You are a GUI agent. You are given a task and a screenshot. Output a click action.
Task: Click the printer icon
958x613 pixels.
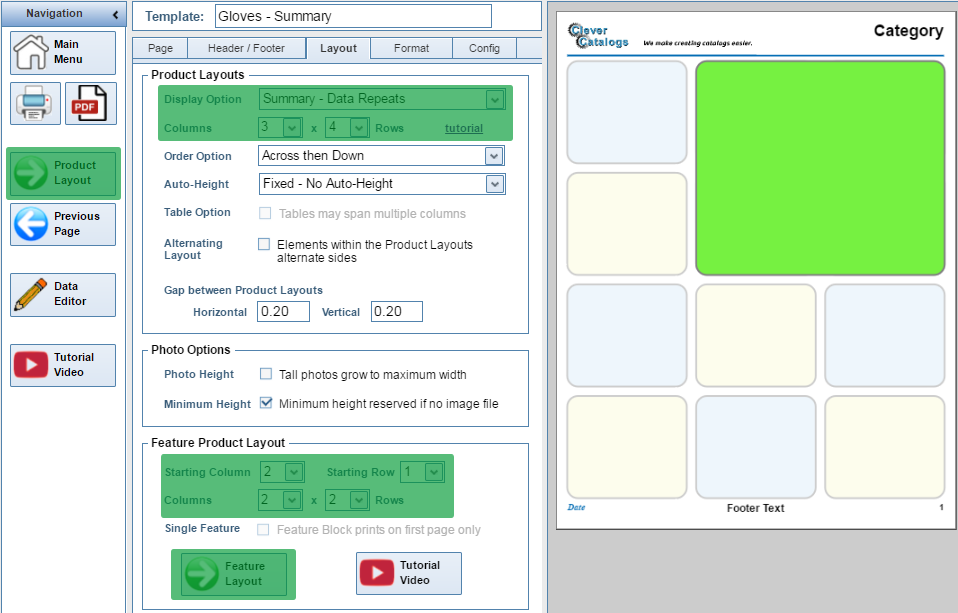(x=35, y=103)
